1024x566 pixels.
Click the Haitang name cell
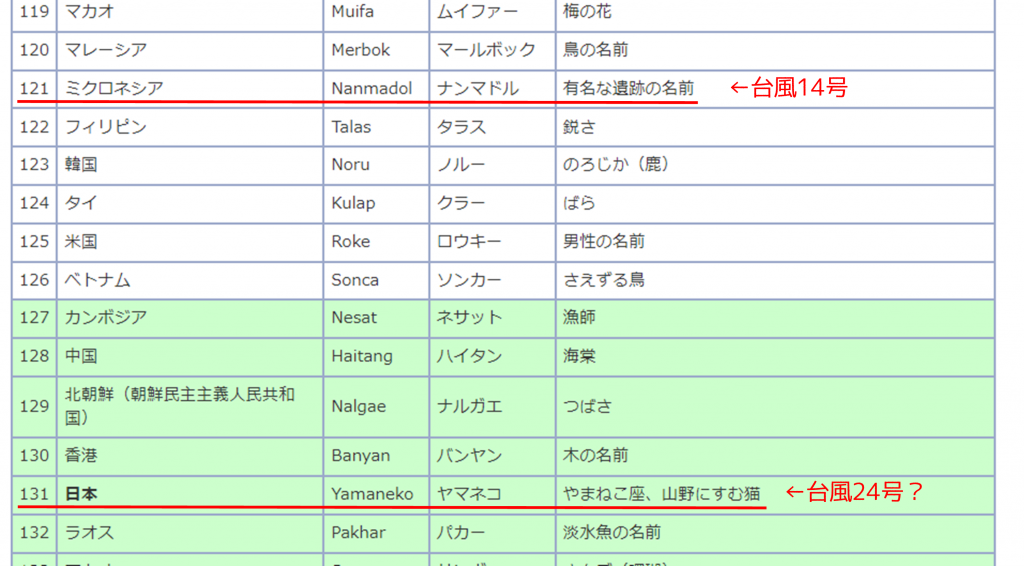(362, 356)
